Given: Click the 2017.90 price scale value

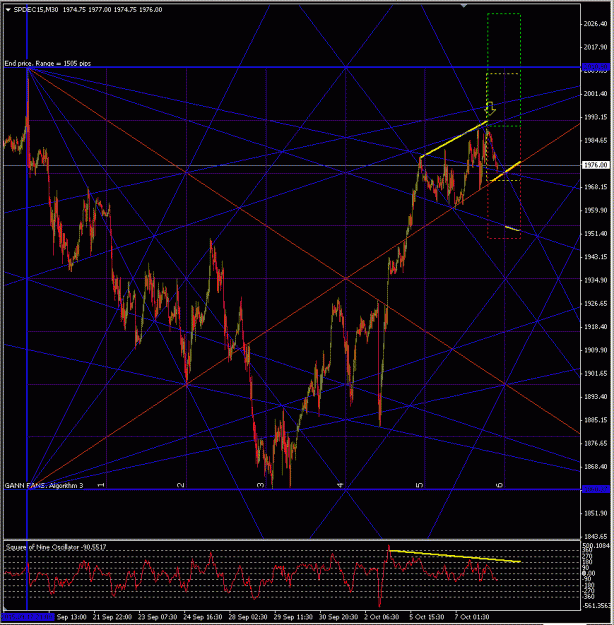Looking at the screenshot, I should (x=595, y=47).
